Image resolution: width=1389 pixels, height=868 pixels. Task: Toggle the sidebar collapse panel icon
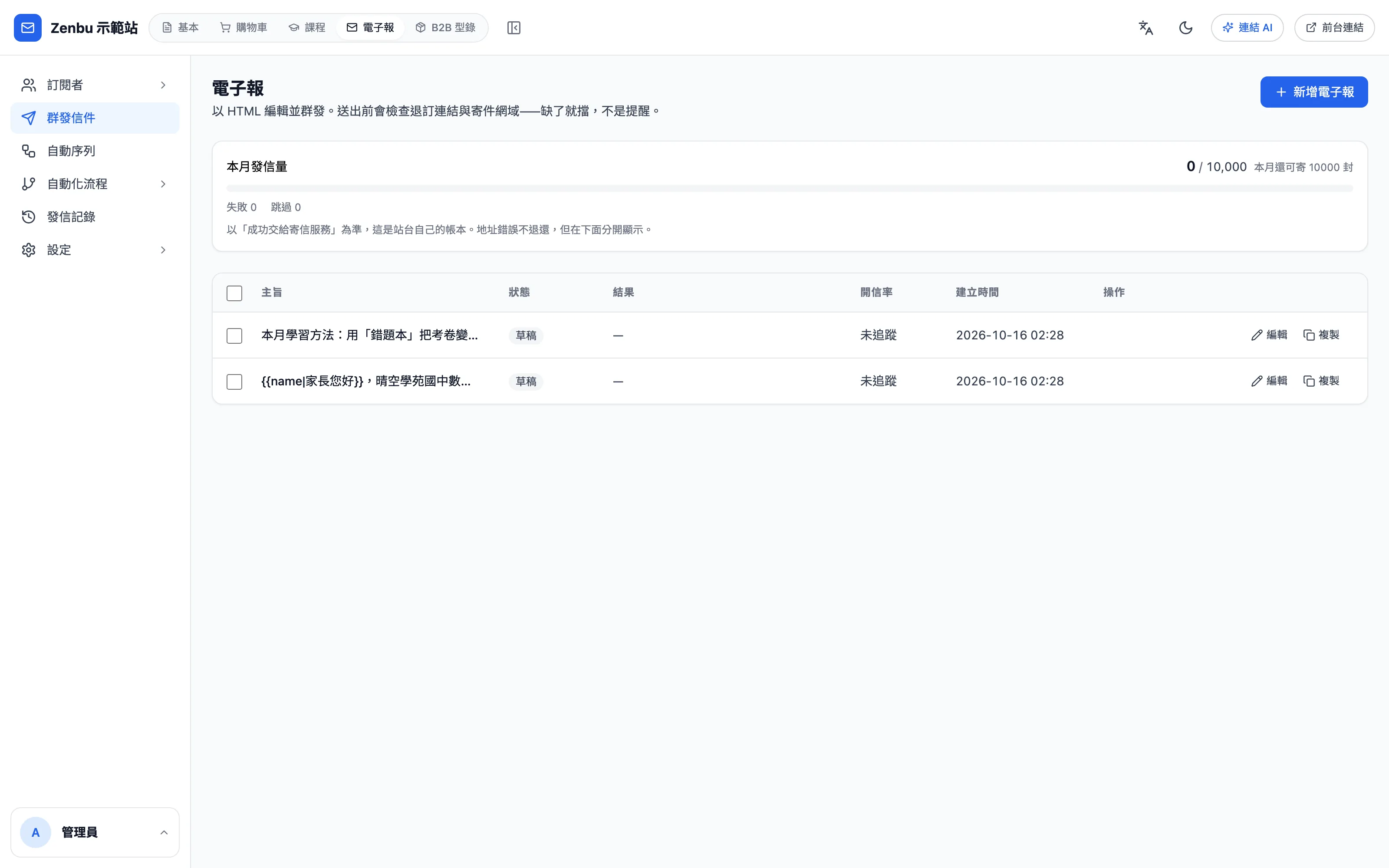[x=513, y=27]
